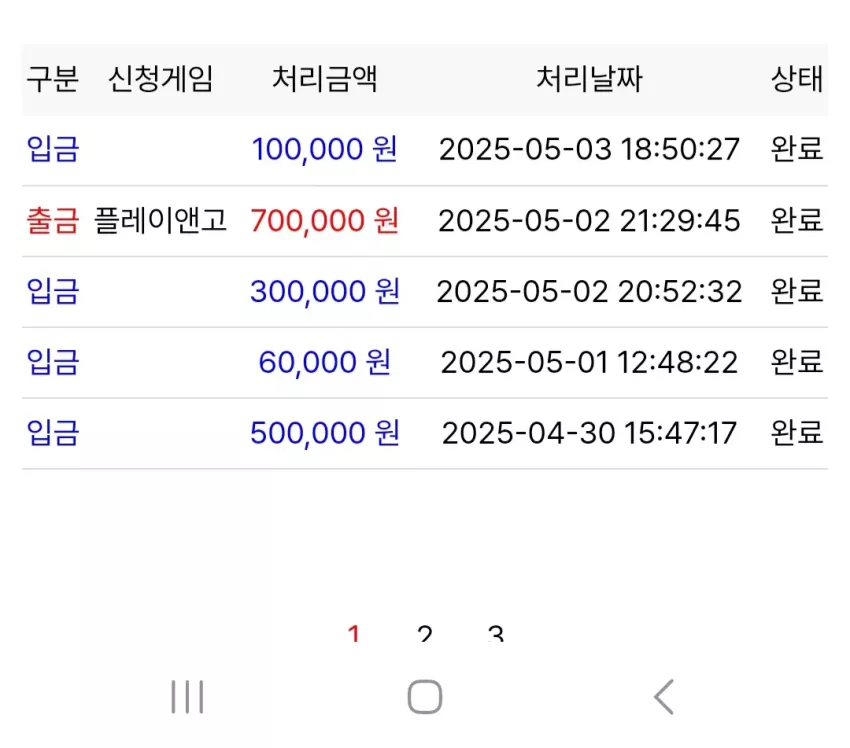Tap the Android recent apps icon
Image resolution: width=850 pixels, height=748 pixels.
coord(187,697)
